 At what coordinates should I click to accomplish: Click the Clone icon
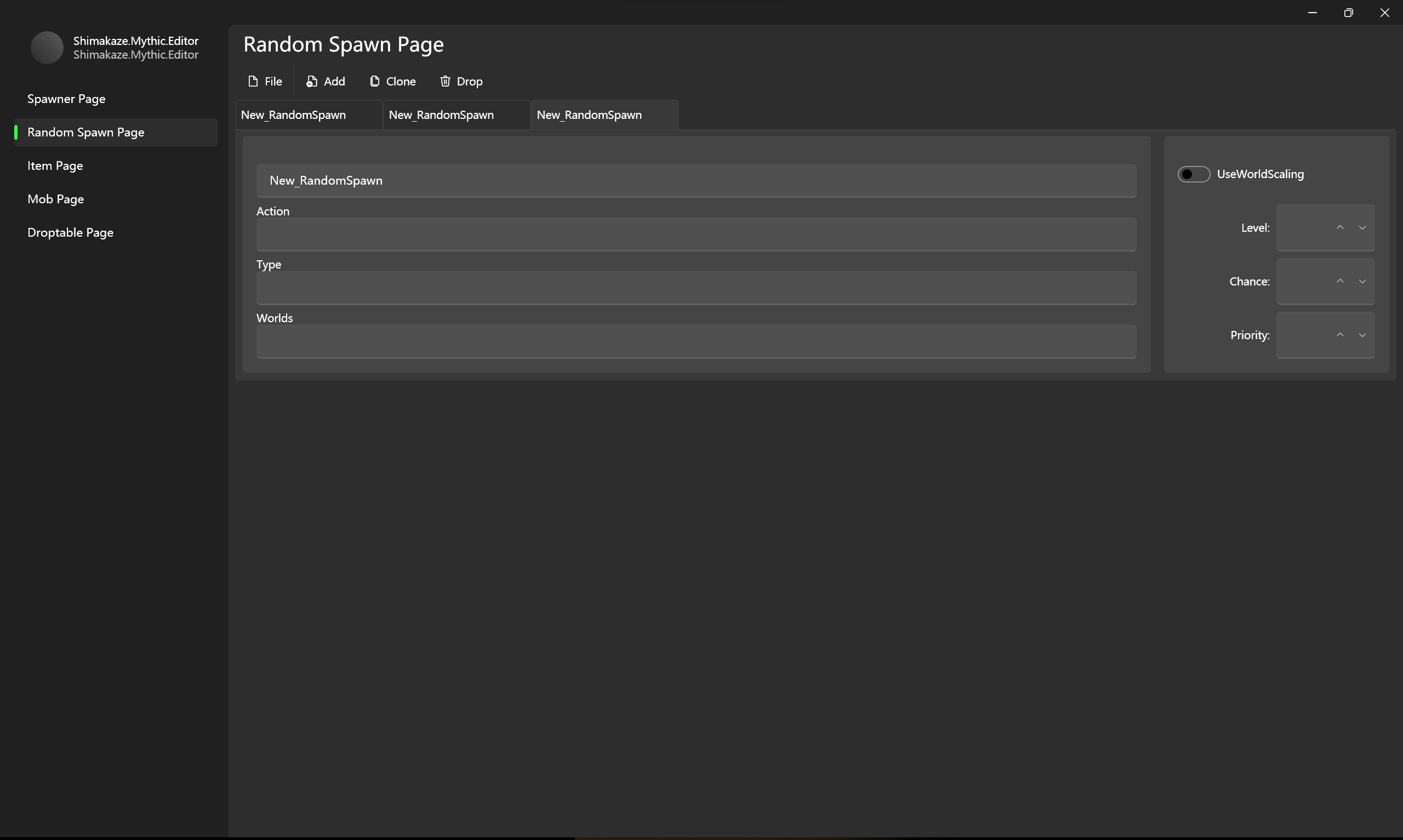click(374, 81)
